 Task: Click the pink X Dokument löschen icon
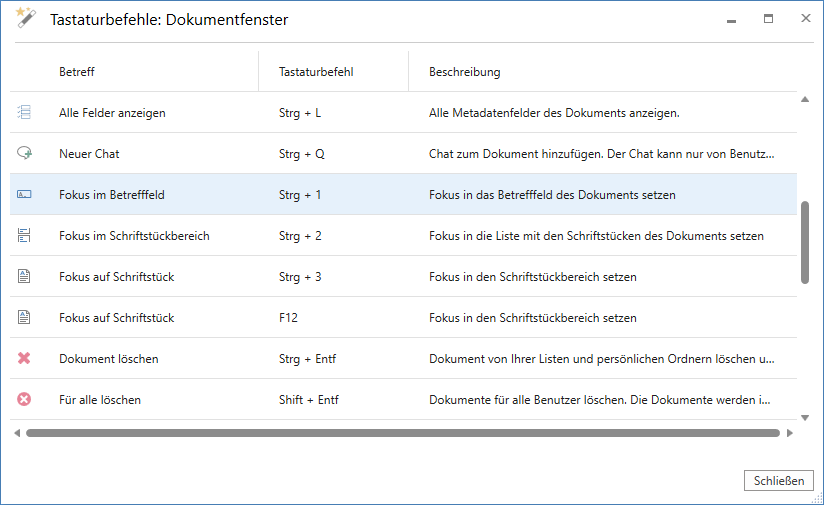point(24,359)
